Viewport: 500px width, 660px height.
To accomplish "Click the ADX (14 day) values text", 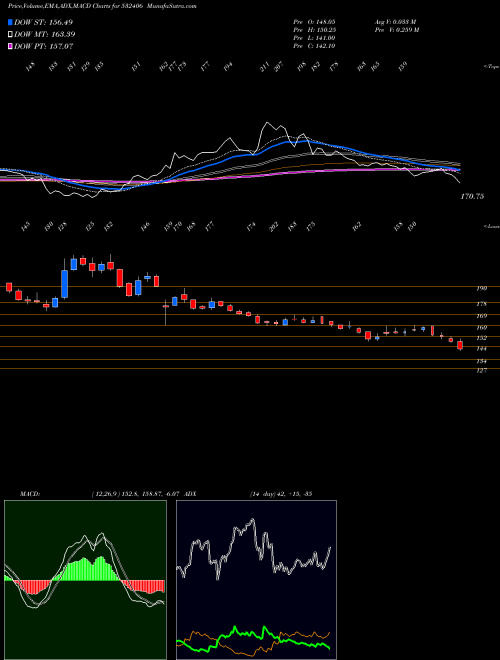I will [281, 494].
